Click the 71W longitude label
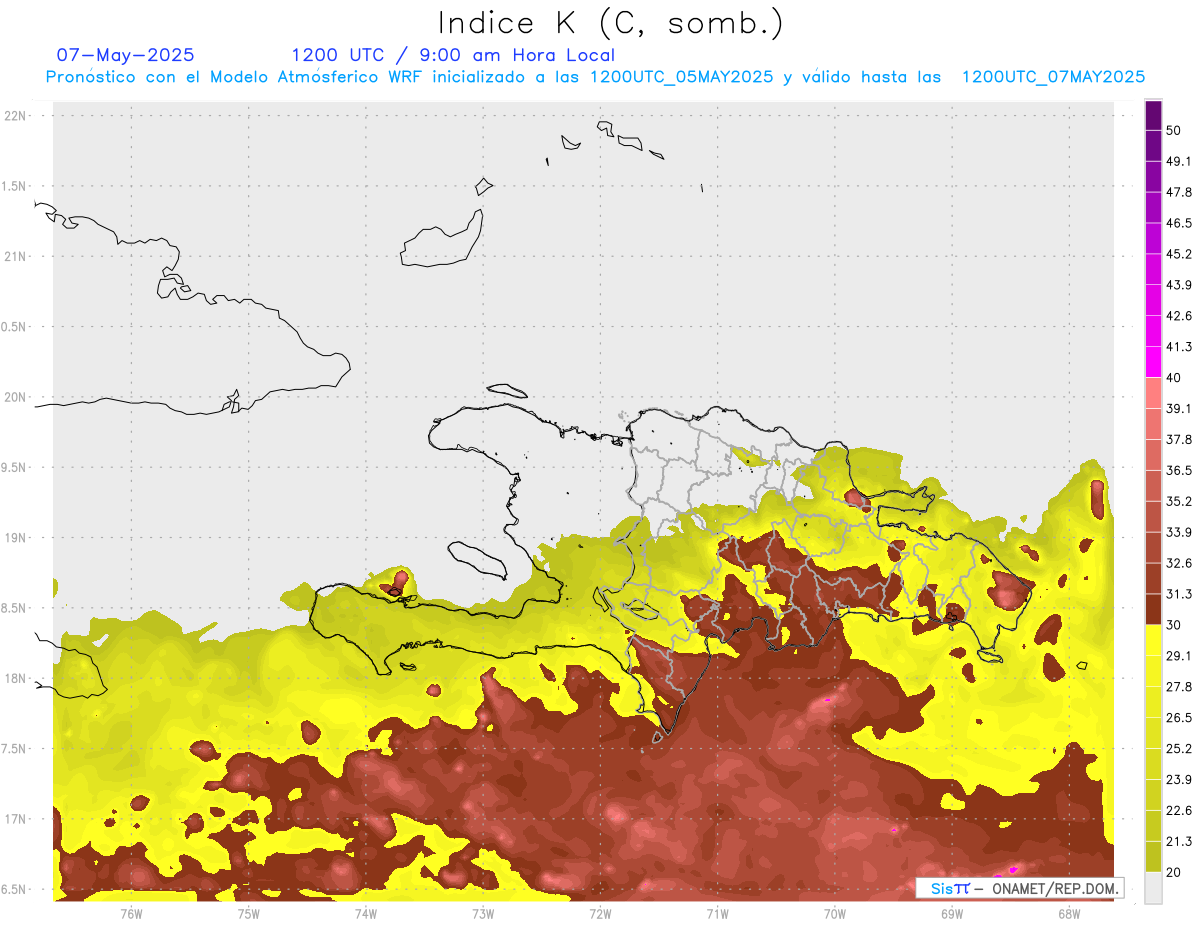This screenshot has width=1200, height=927. [x=717, y=913]
